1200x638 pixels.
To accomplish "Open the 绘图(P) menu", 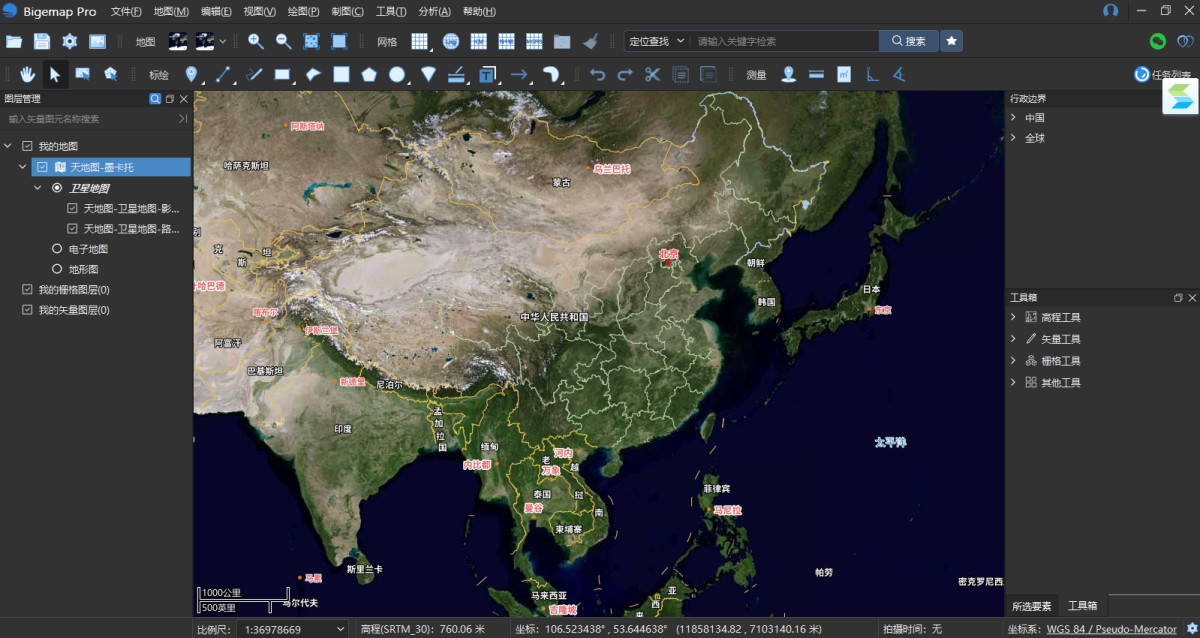I will point(303,11).
